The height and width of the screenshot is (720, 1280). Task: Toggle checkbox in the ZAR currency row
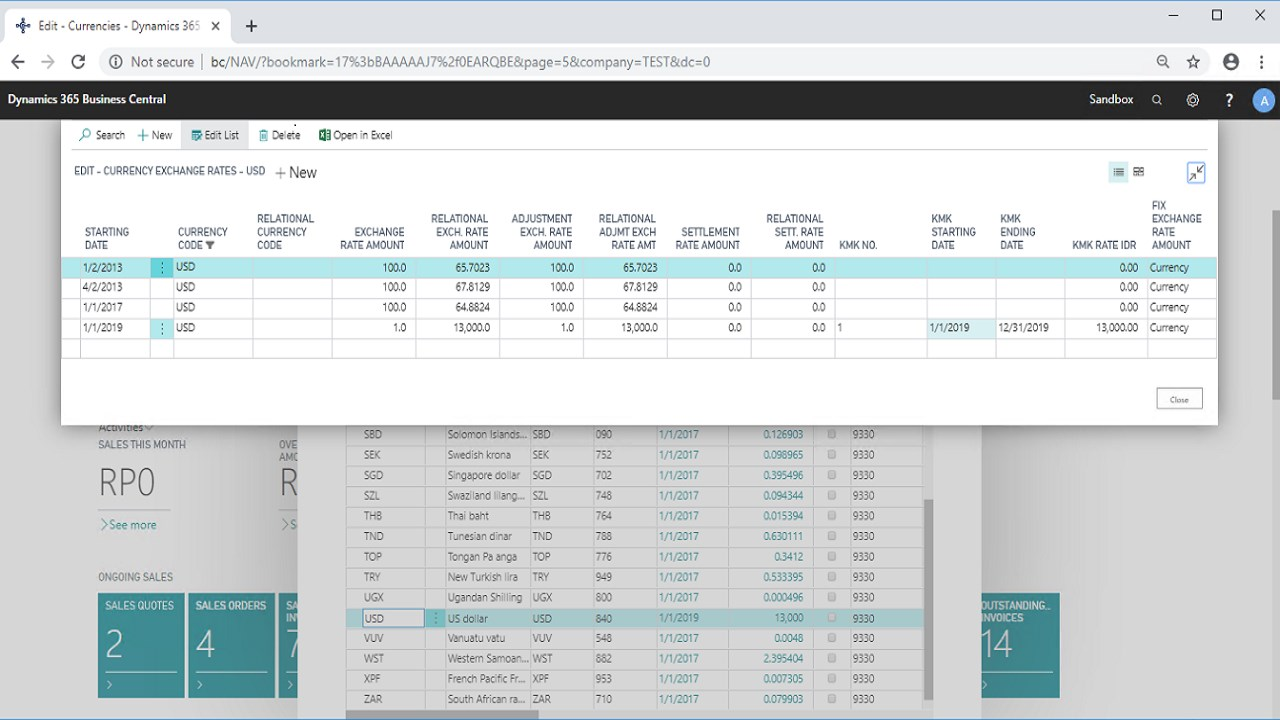coord(831,699)
